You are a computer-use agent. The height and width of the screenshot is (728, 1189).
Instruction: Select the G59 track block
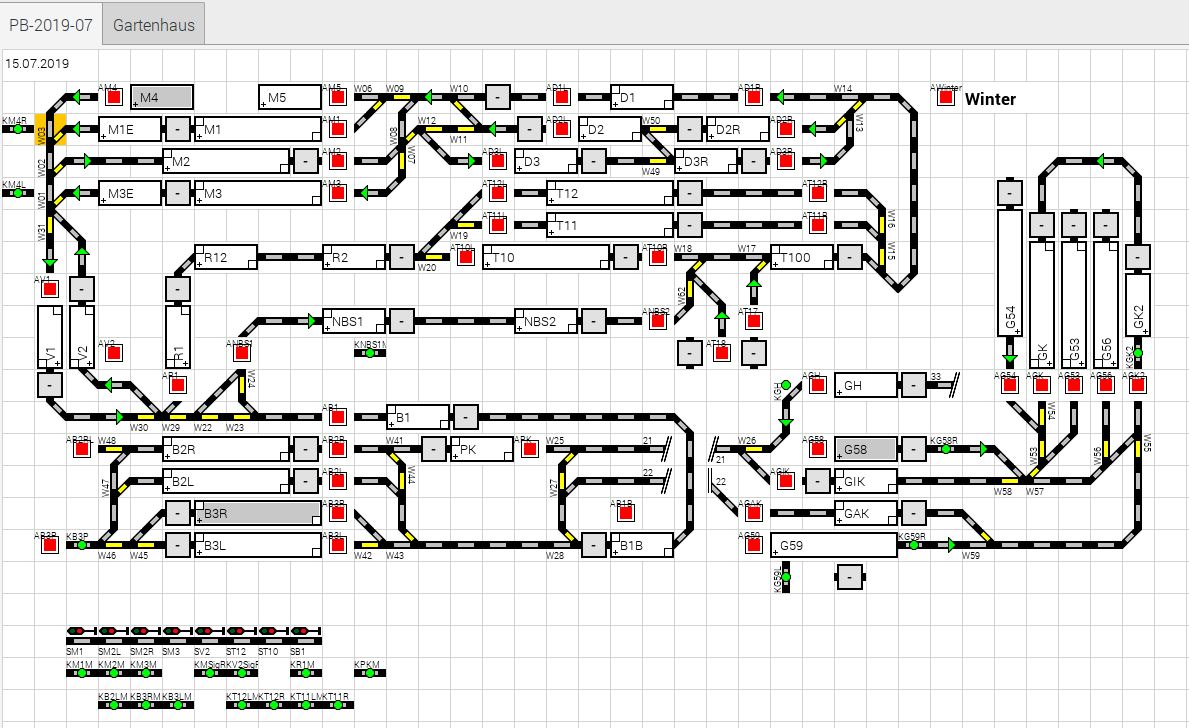(834, 545)
